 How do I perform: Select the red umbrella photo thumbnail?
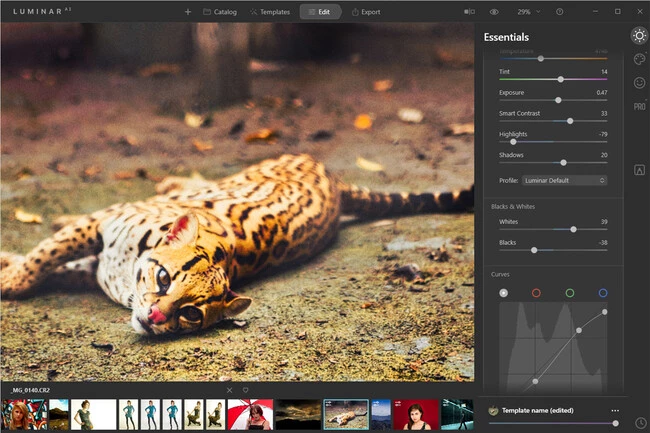coord(250,414)
